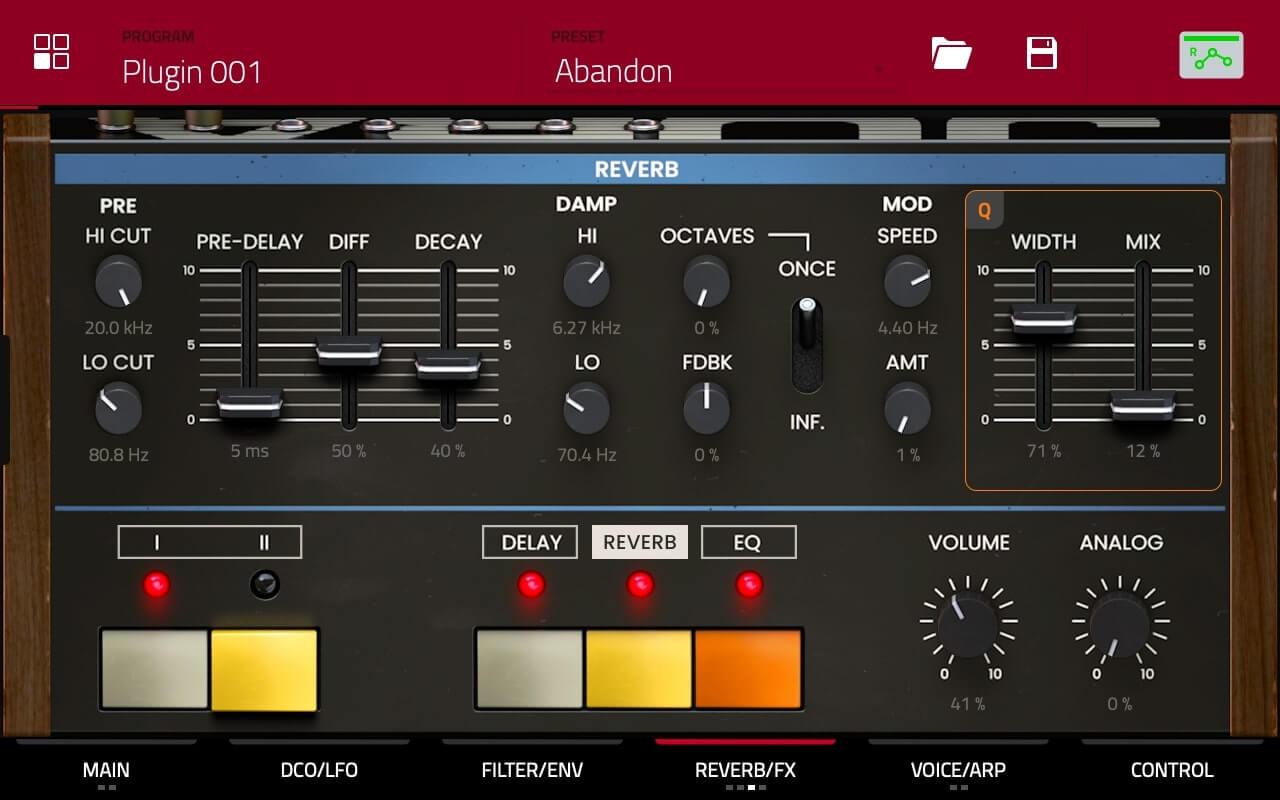Select the DELAY effect label button
This screenshot has height=800, width=1280.
click(530, 542)
